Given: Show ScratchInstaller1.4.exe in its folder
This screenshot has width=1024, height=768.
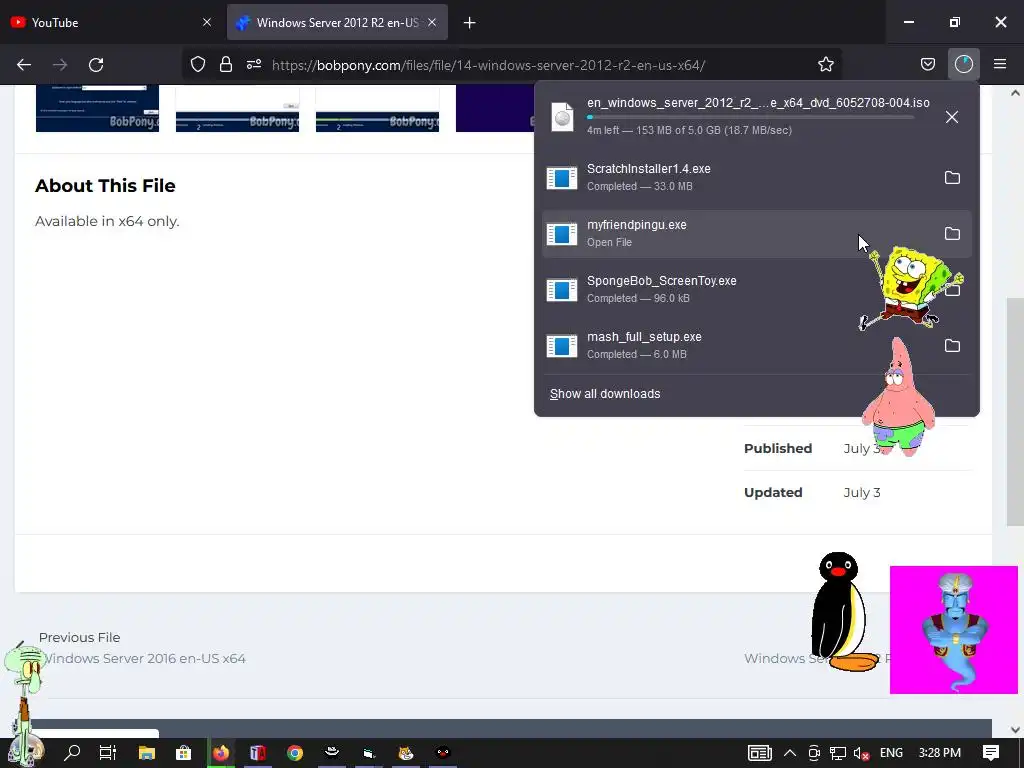Looking at the screenshot, I should point(952,178).
